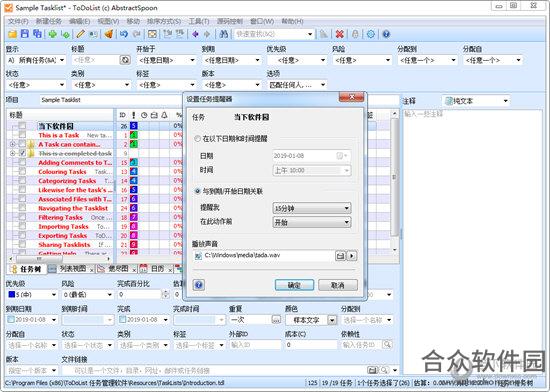
Task: Open the 优先级 filter dropdown at top
Action: [x=297, y=60]
